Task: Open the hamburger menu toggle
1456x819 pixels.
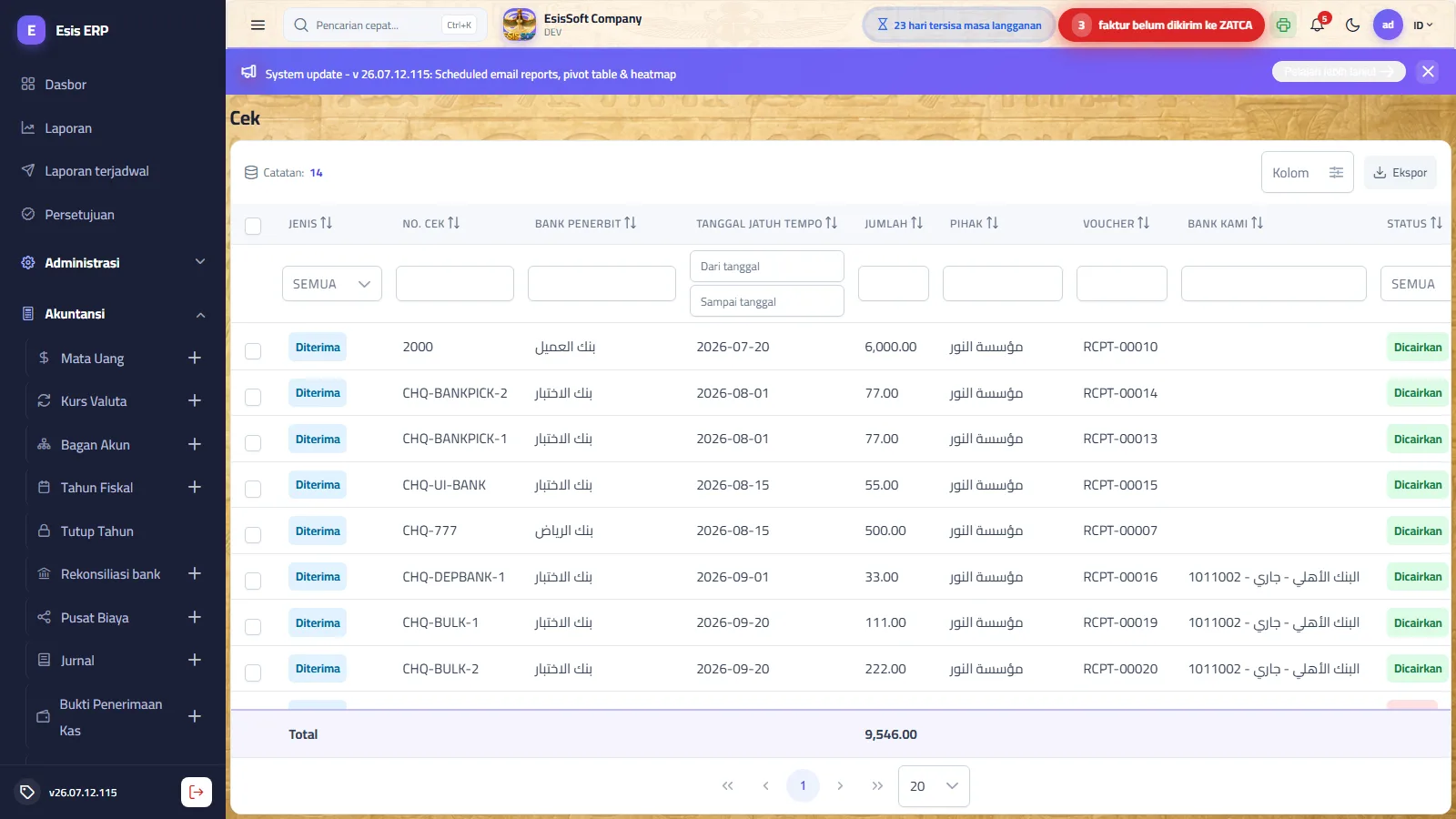Action: coord(258,25)
